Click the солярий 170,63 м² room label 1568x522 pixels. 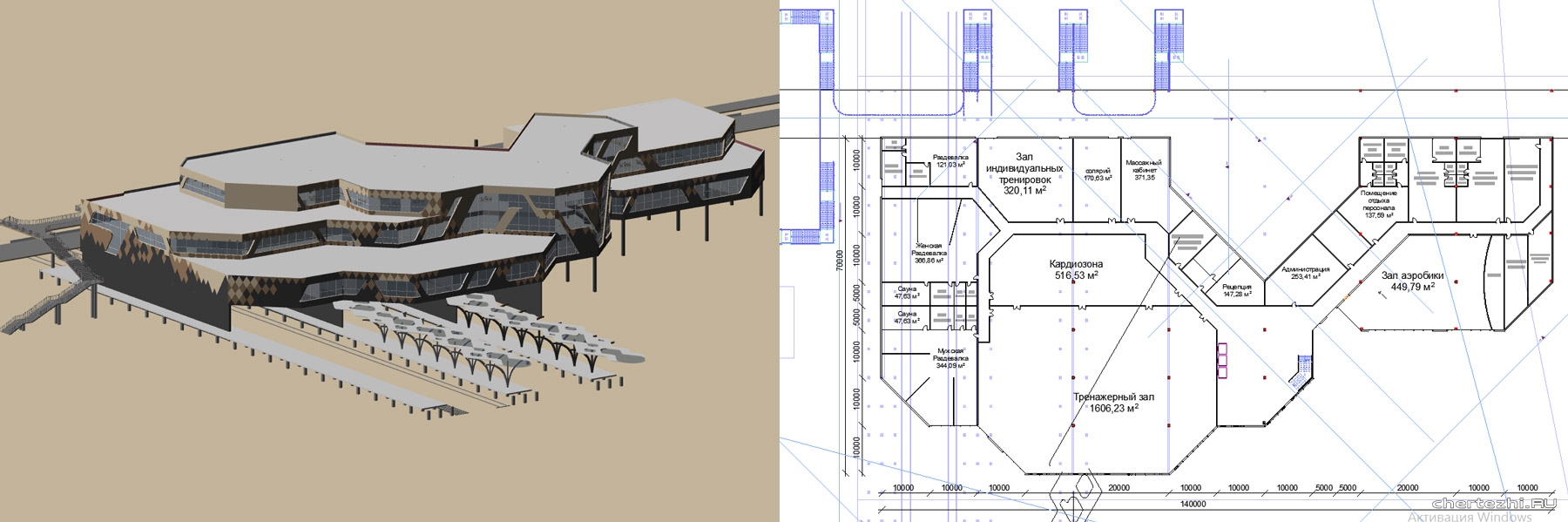pyautogui.click(x=1098, y=174)
